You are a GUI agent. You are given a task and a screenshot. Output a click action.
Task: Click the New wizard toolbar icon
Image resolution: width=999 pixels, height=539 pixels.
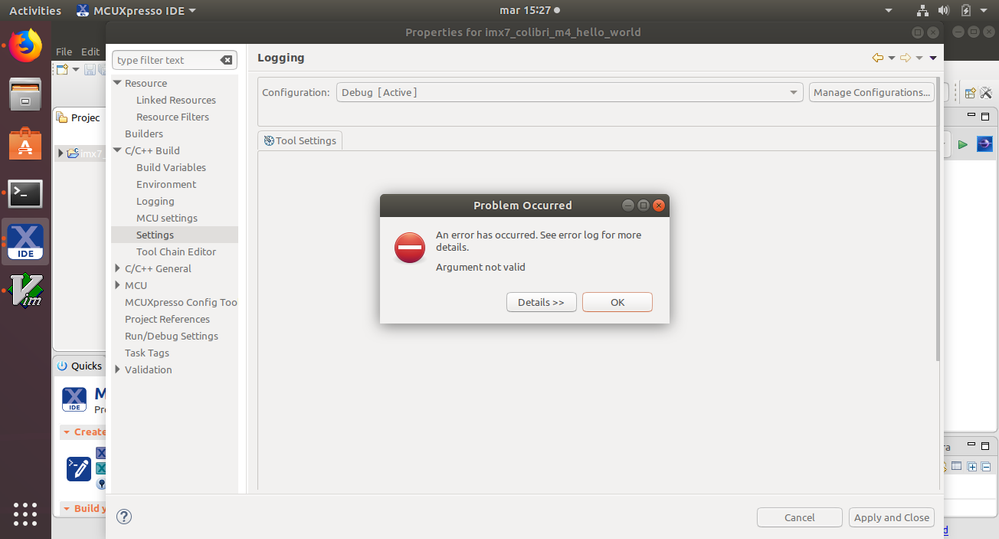coord(62,69)
